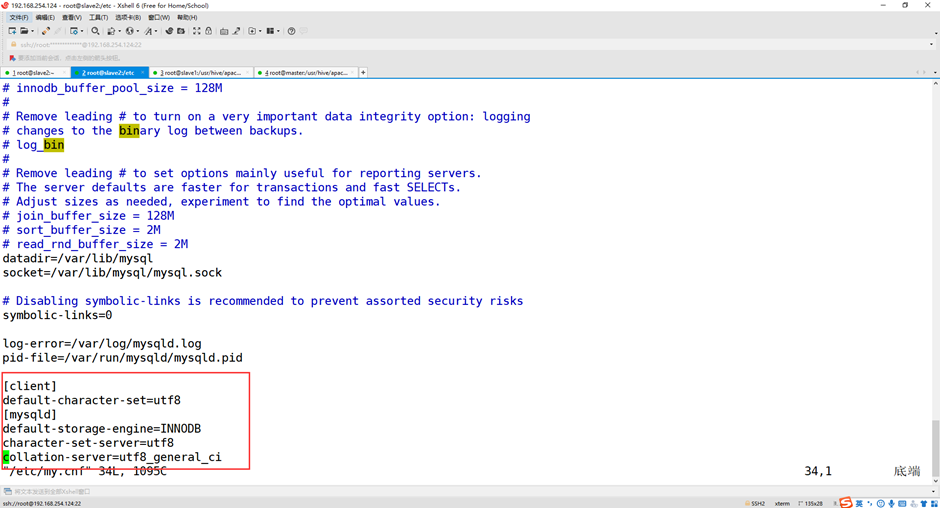Open the 文件(F) menu

click(x=19, y=17)
